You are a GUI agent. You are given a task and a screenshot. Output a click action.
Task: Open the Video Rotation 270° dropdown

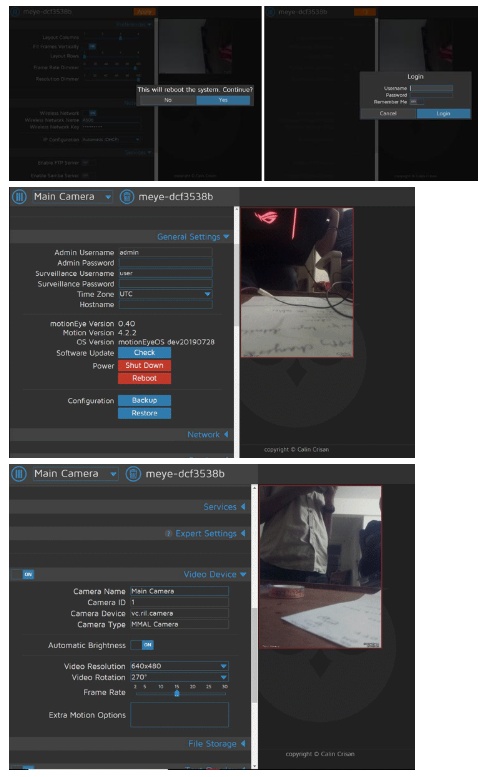[x=179, y=677]
